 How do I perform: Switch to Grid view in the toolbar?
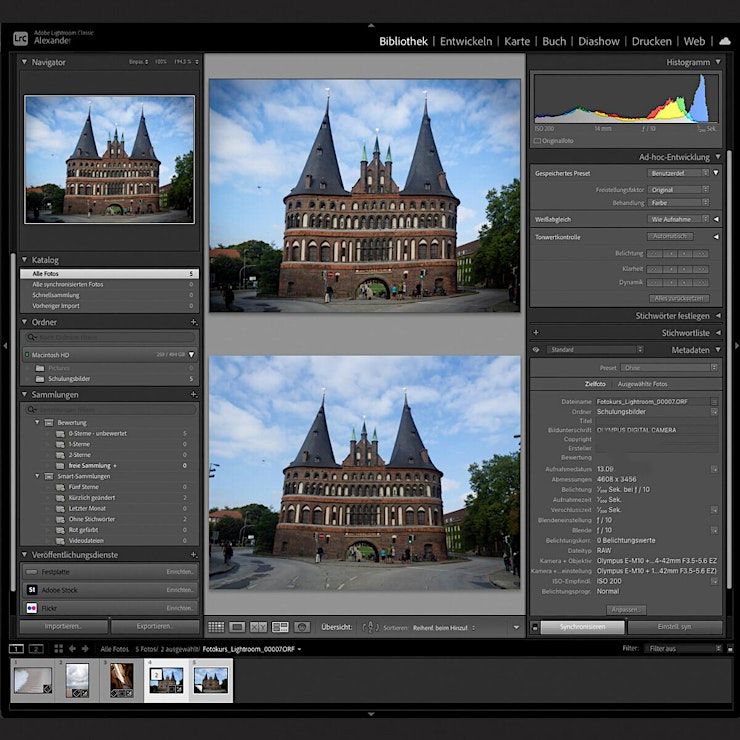(216, 627)
